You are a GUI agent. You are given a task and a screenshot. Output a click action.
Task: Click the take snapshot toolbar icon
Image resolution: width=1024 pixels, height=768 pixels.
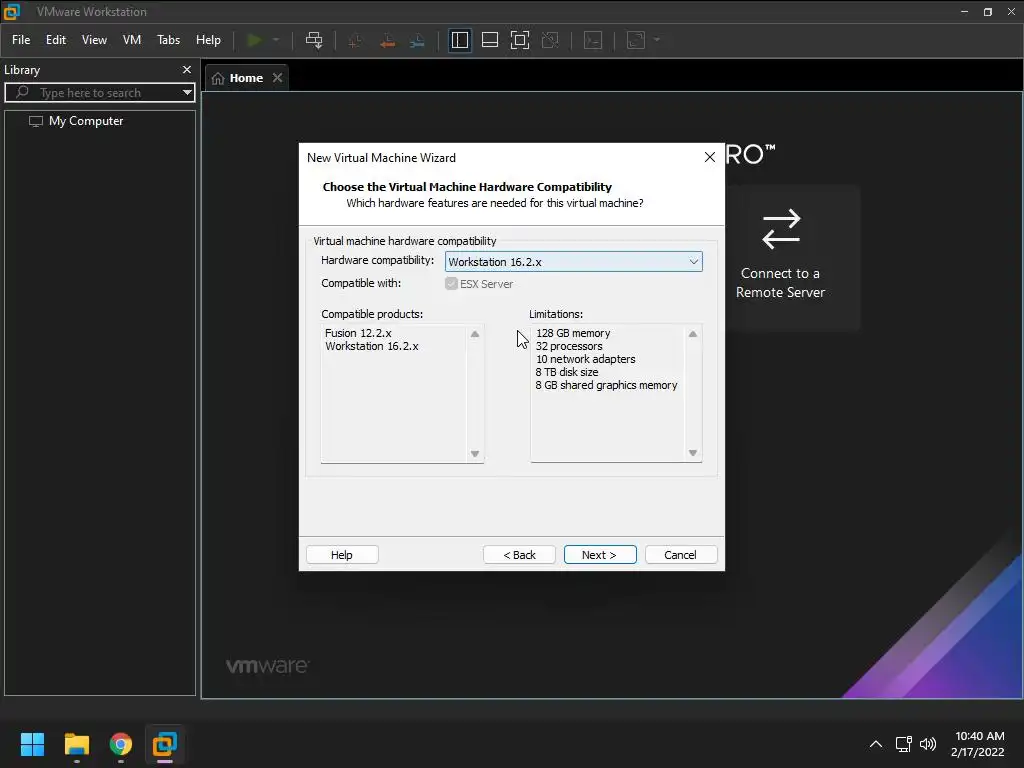(x=355, y=40)
